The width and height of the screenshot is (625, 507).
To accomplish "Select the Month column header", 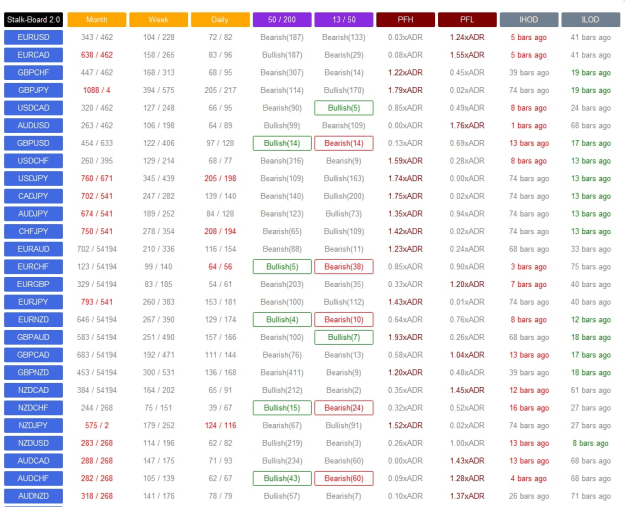I will tap(97, 20).
